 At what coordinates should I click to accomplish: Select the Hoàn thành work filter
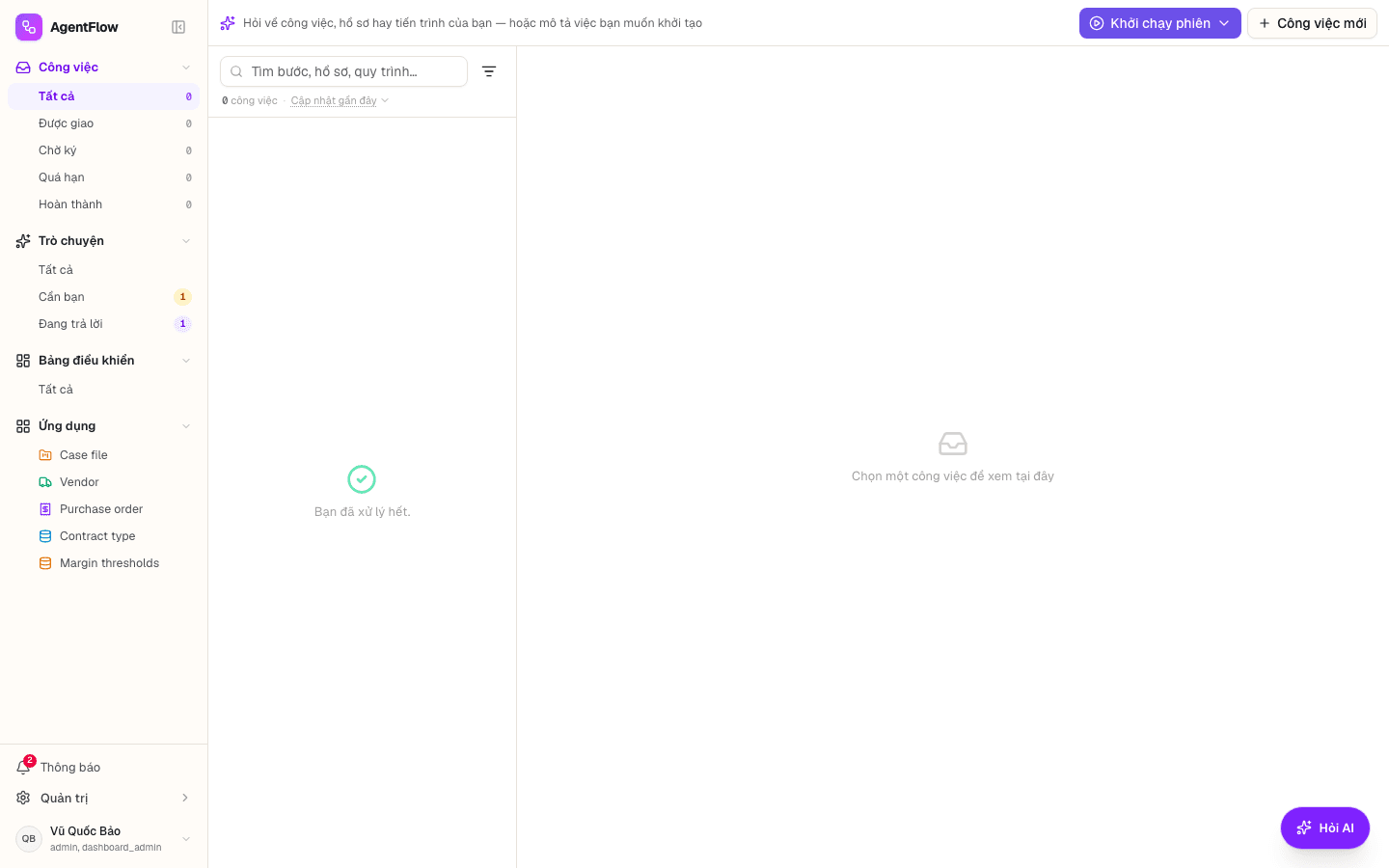103,204
